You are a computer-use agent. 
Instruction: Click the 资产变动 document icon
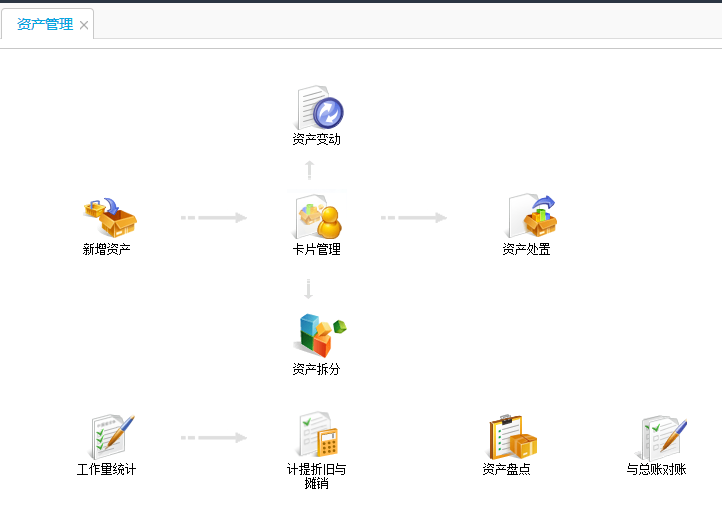pos(317,108)
